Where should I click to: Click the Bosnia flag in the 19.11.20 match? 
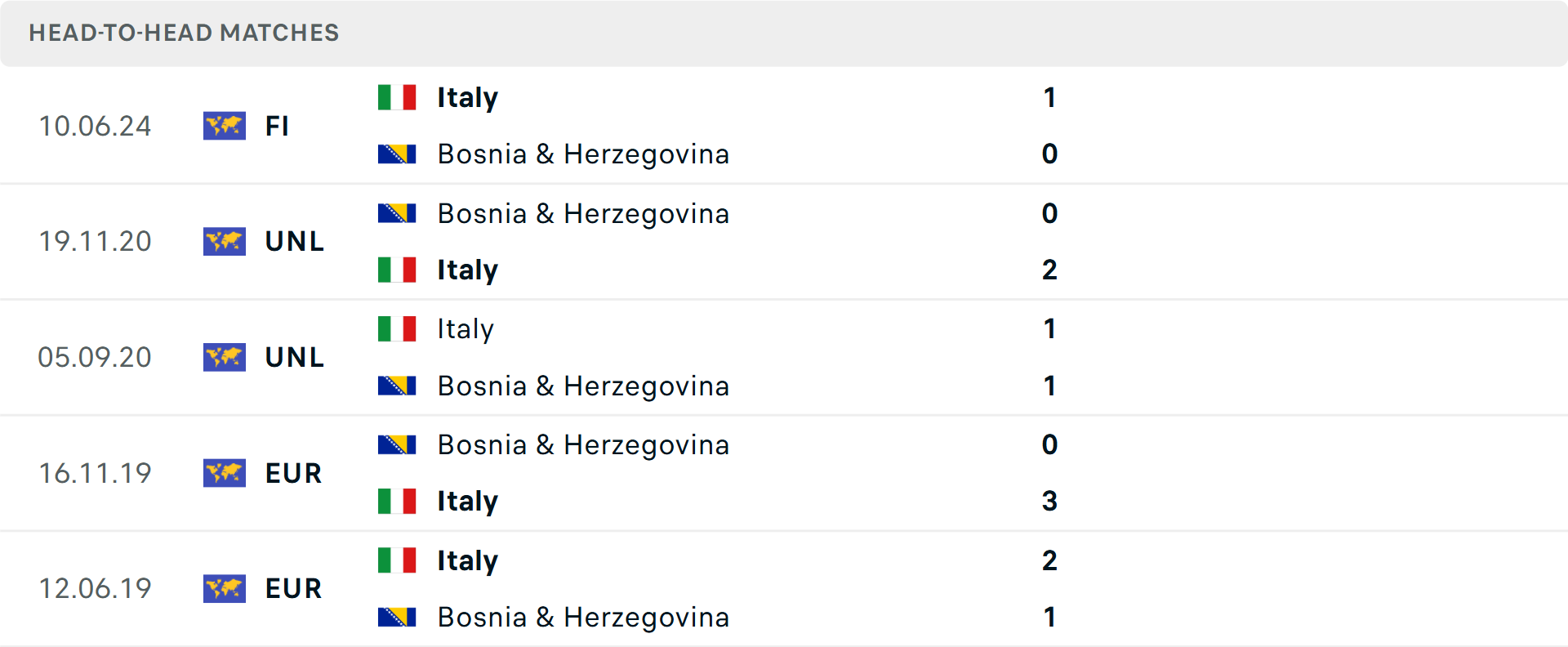(397, 213)
